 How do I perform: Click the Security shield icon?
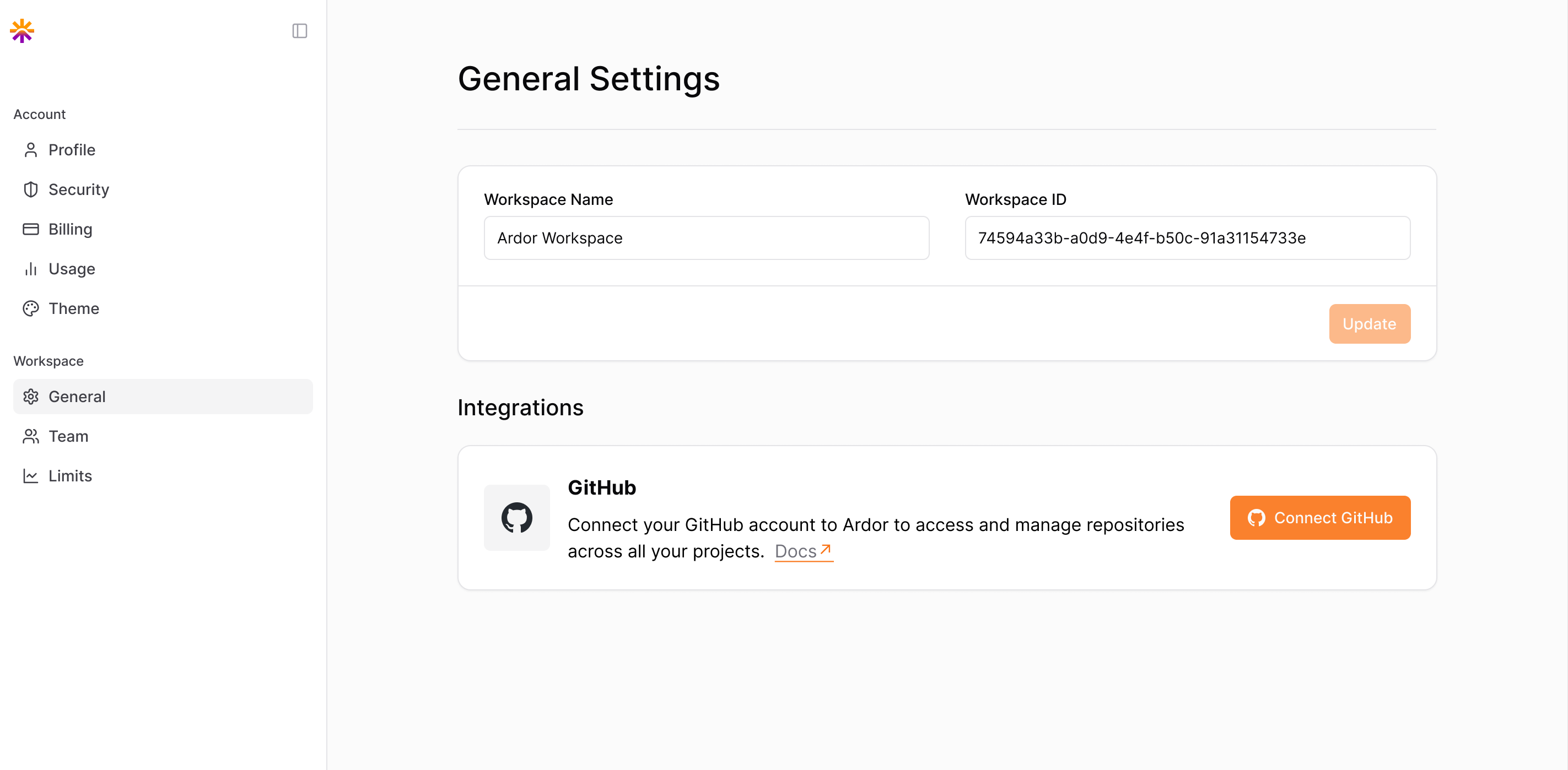click(31, 189)
